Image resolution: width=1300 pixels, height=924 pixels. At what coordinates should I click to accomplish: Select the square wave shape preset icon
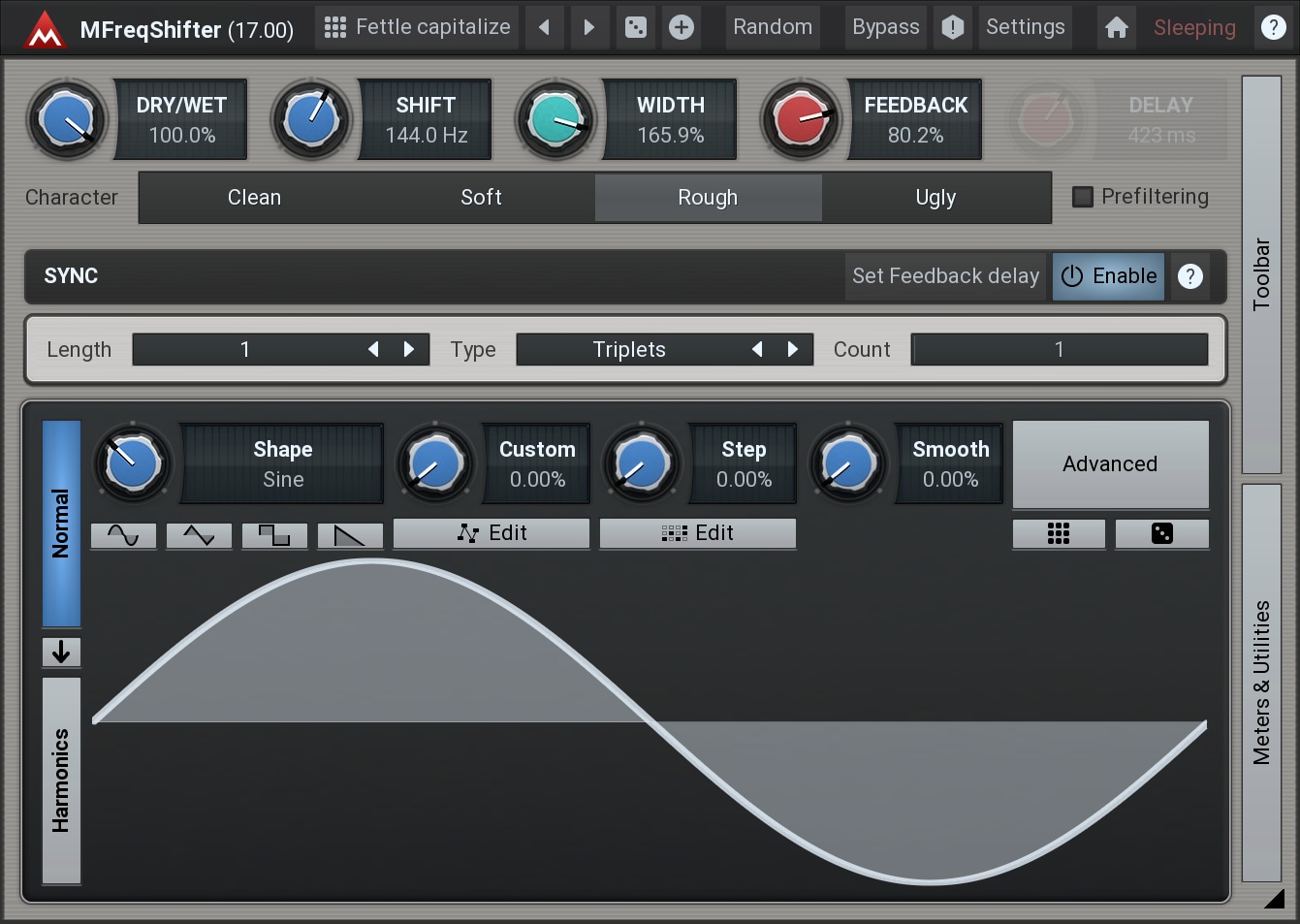(274, 535)
